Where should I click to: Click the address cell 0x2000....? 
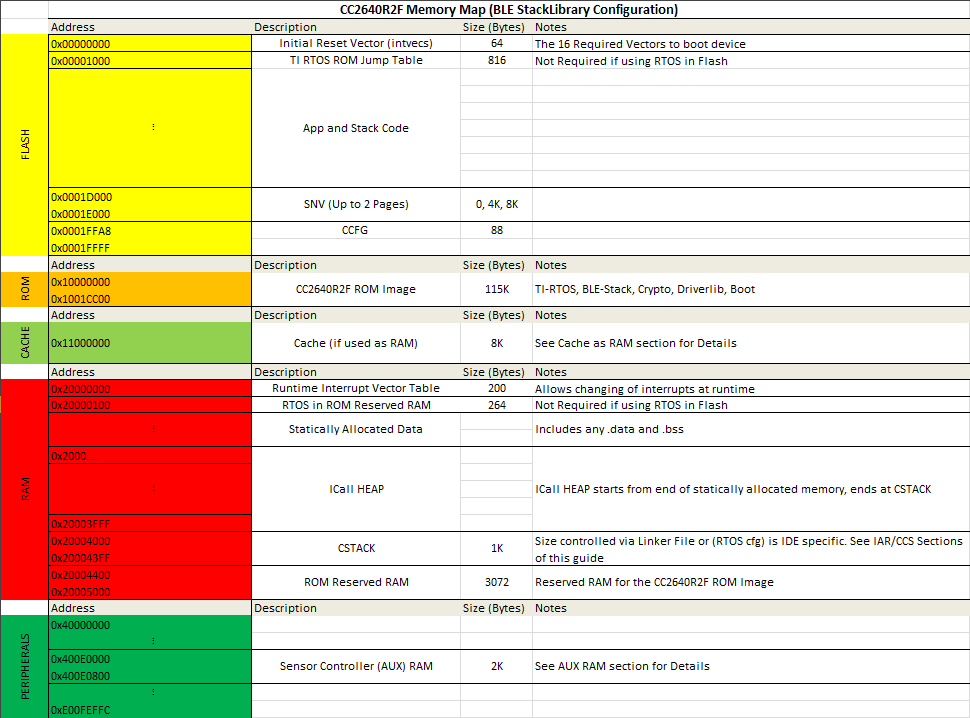(x=150, y=456)
